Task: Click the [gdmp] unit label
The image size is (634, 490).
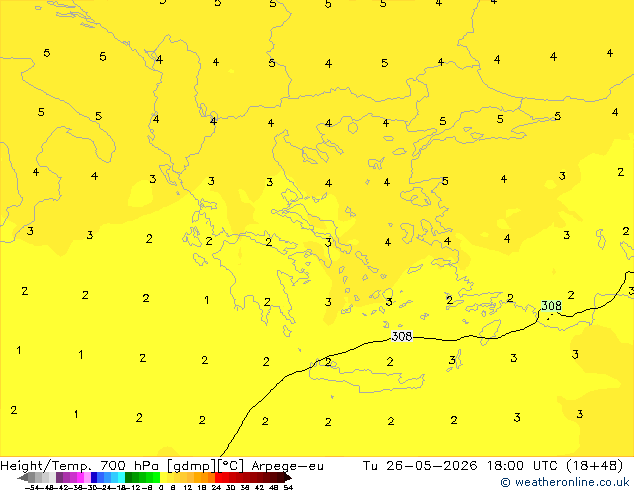Action: pyautogui.click(x=192, y=466)
